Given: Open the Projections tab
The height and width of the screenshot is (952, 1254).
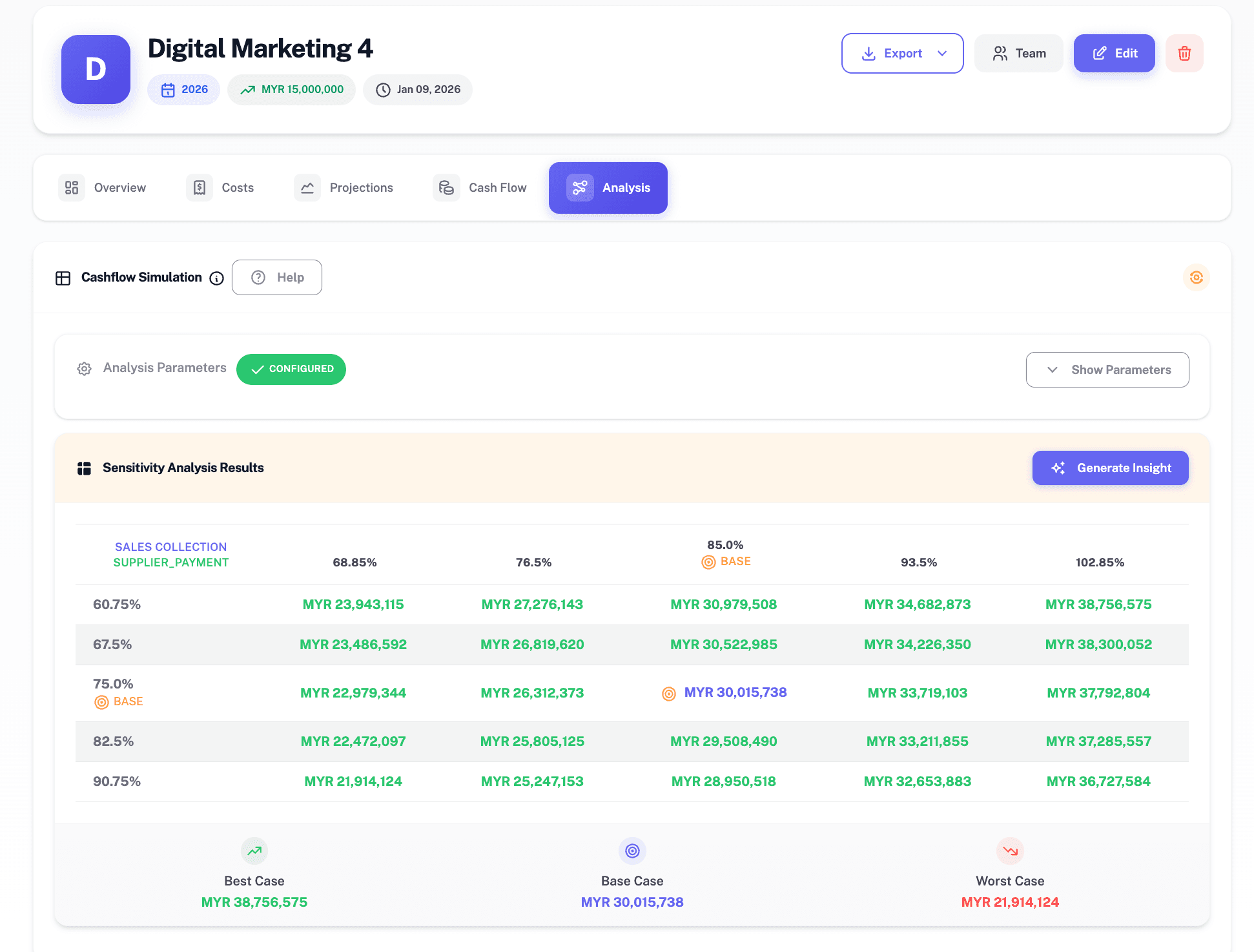Looking at the screenshot, I should coord(344,188).
